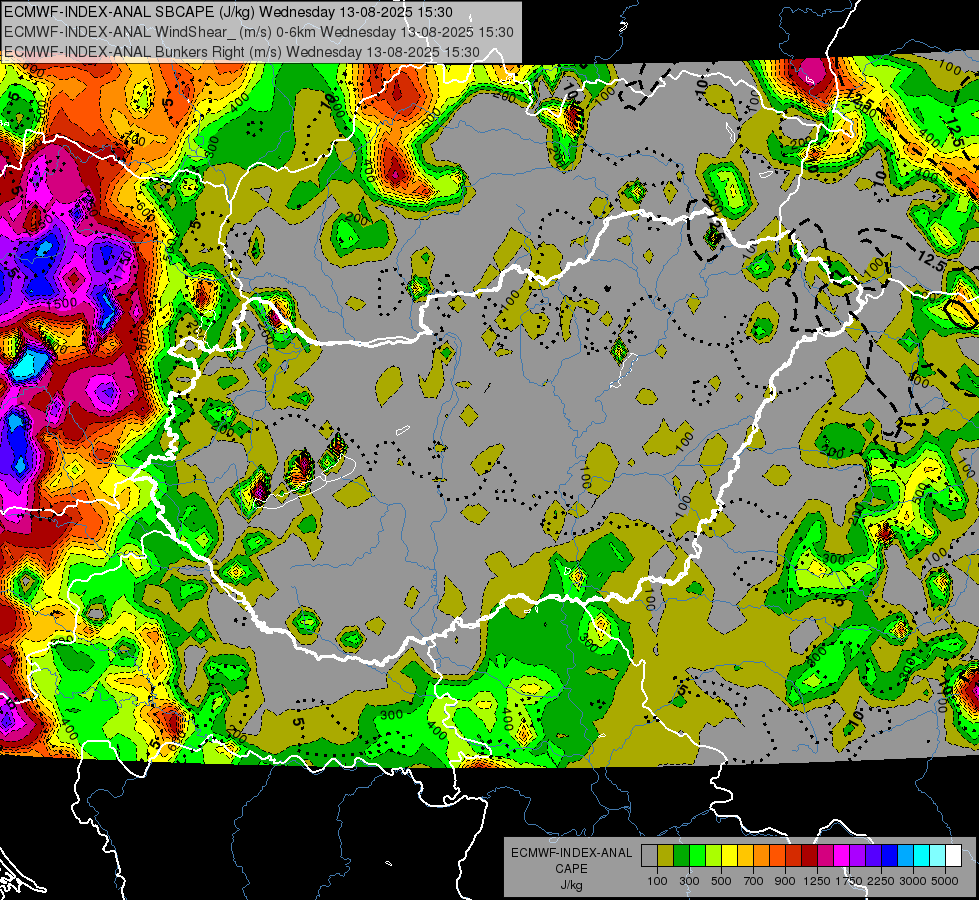
Task: Click the 700 value on the legend scale
Action: 754,881
